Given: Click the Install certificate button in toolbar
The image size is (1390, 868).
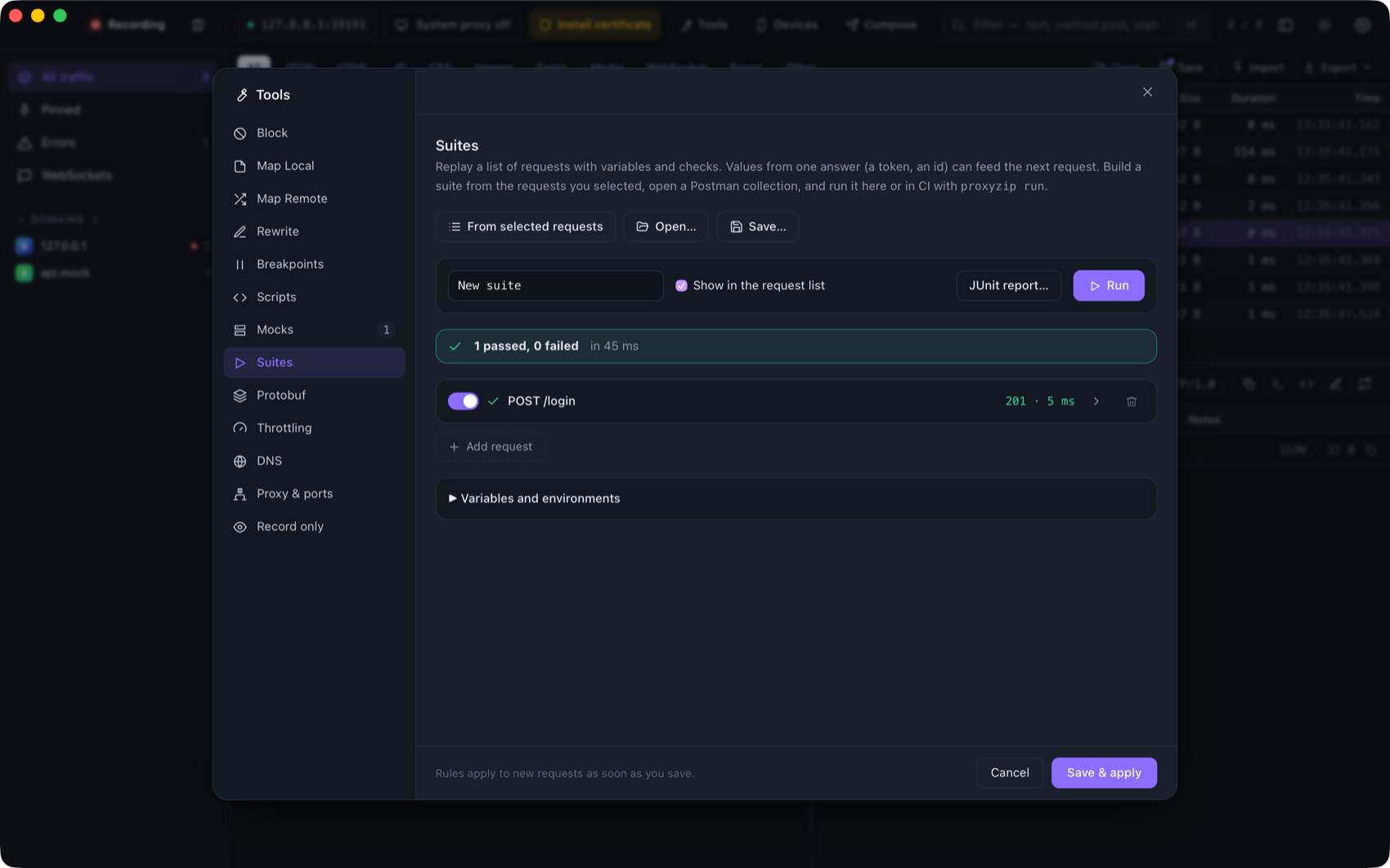Looking at the screenshot, I should click(595, 25).
